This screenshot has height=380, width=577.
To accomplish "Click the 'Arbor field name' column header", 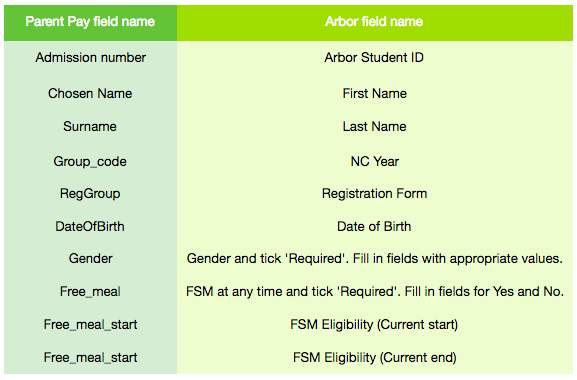I will click(x=375, y=22).
